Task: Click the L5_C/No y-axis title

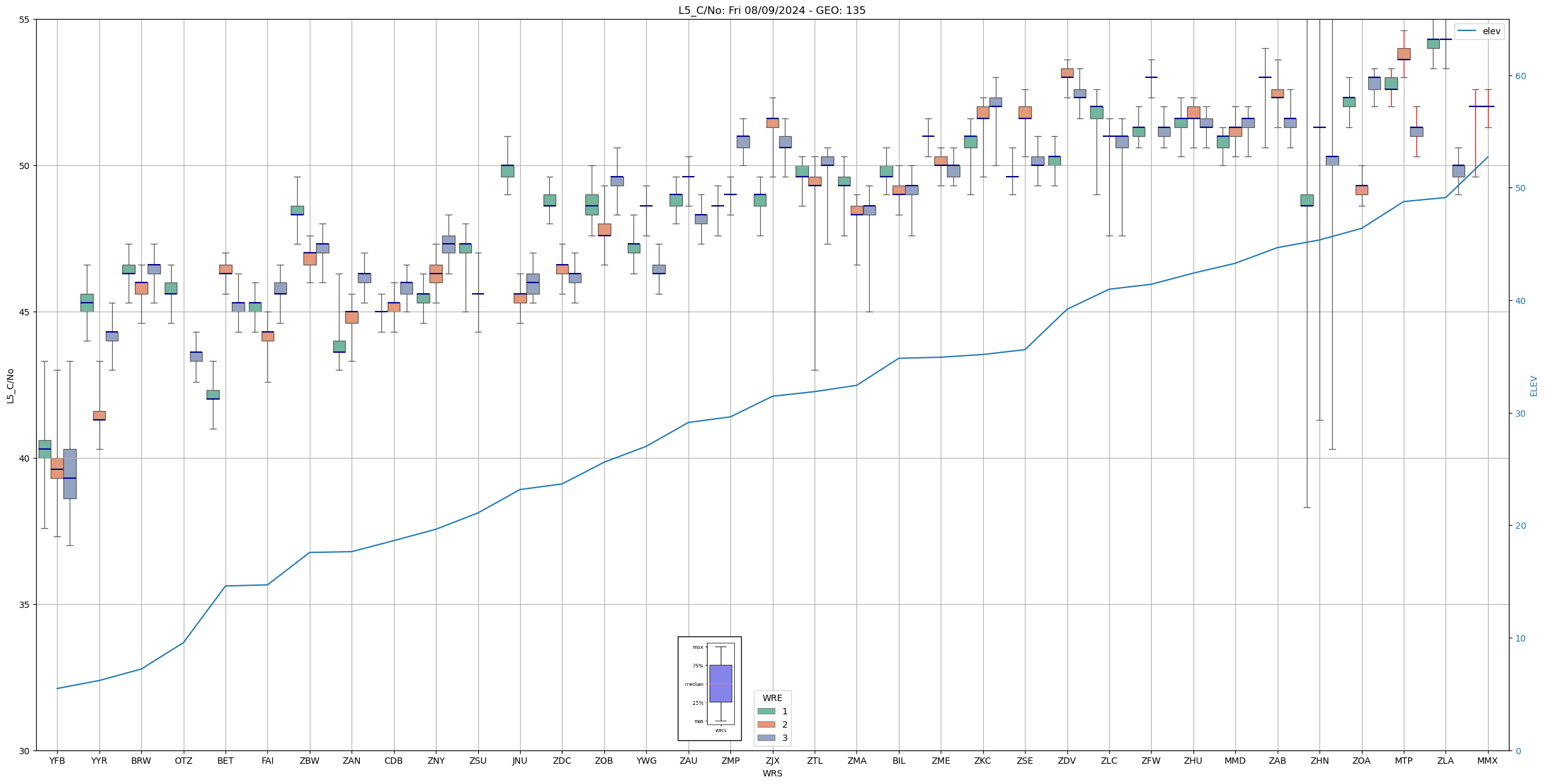Action: click(x=10, y=386)
